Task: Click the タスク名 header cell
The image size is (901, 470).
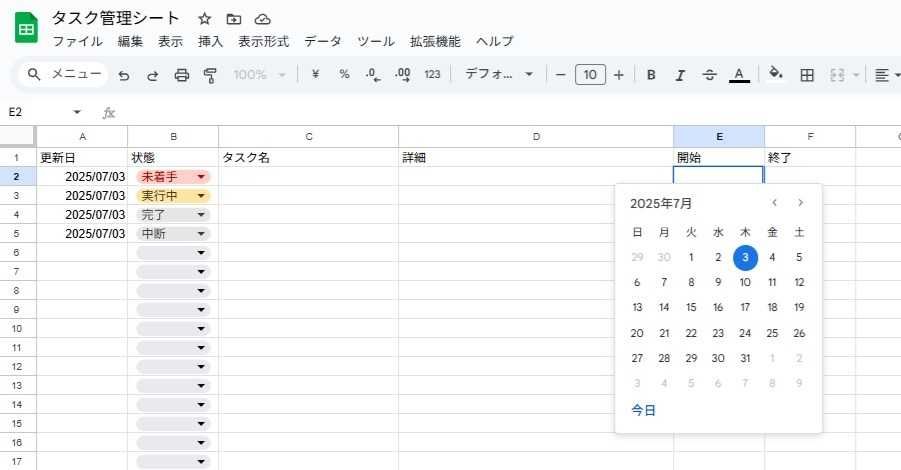Action: [309, 157]
